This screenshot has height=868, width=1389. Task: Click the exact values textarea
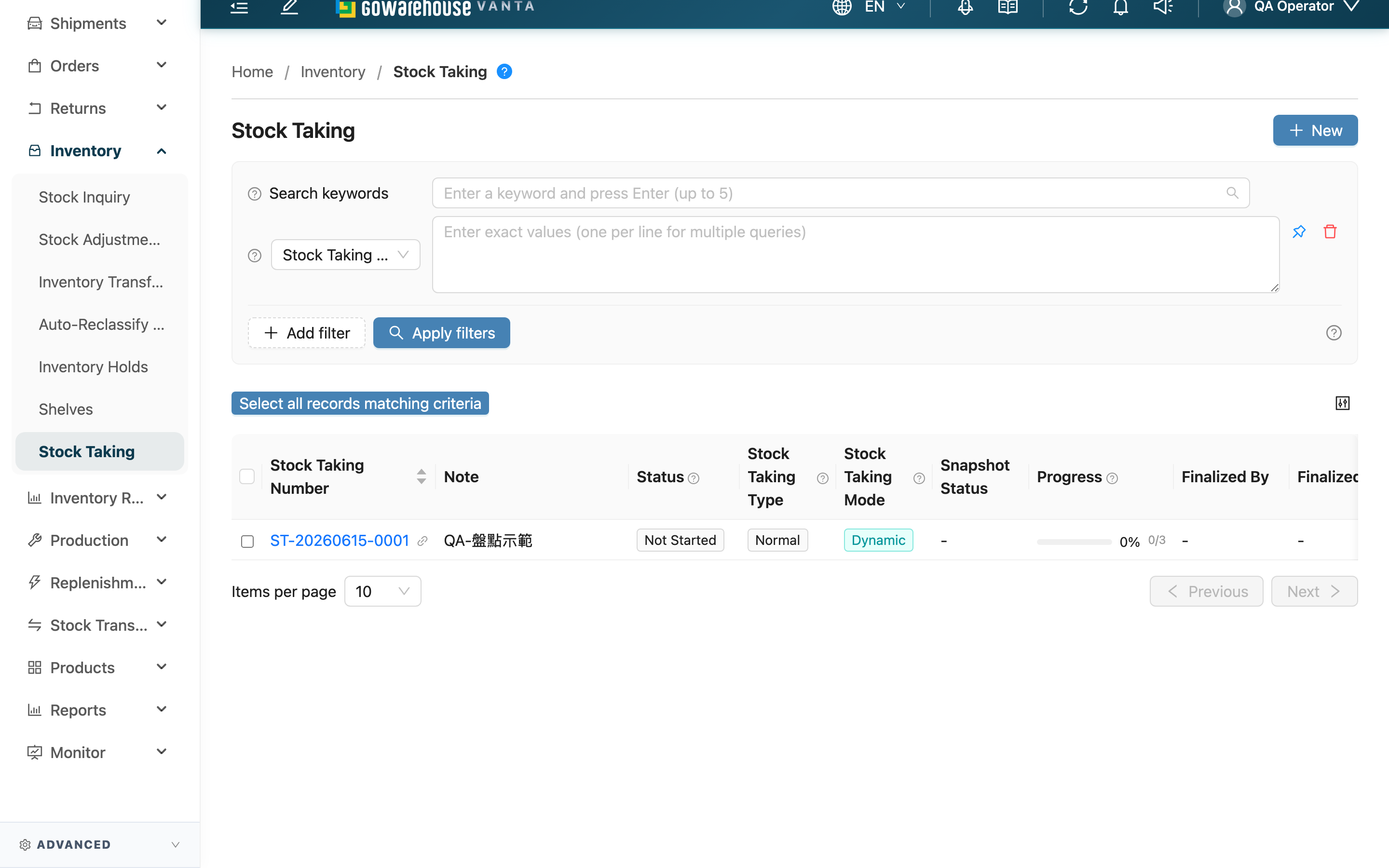856,255
